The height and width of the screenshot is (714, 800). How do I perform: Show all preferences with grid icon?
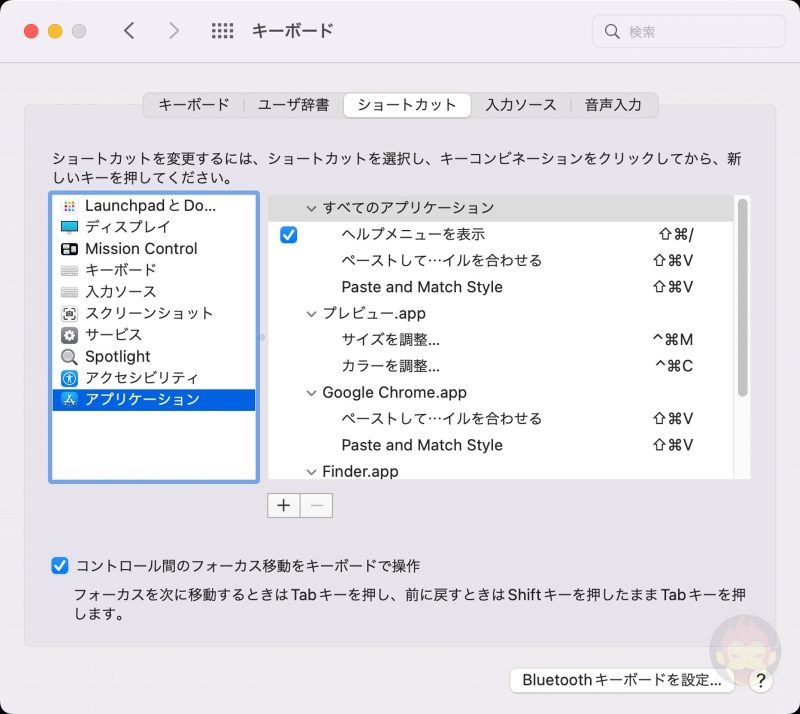point(222,31)
